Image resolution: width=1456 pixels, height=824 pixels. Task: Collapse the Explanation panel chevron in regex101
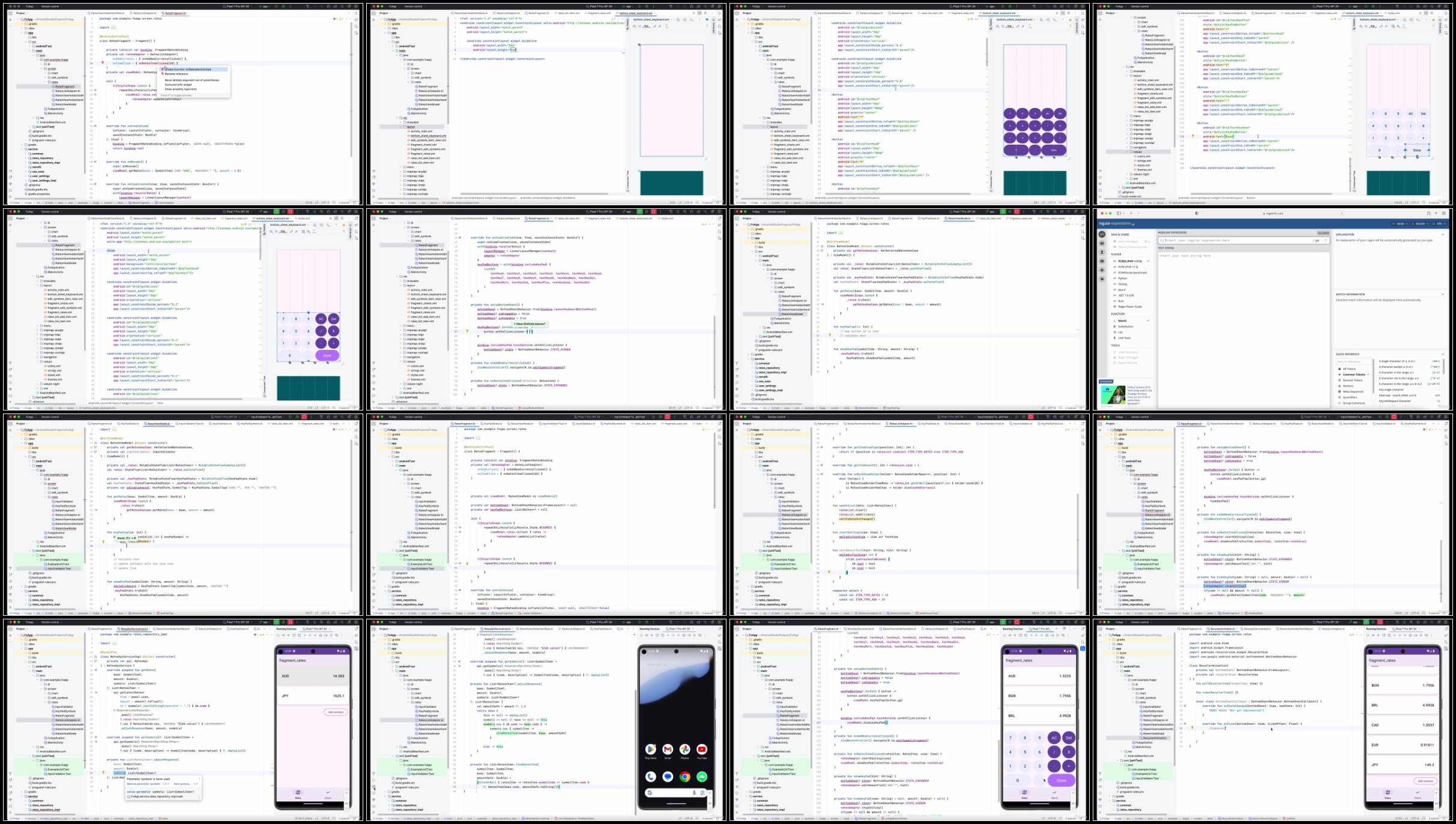point(1443,235)
